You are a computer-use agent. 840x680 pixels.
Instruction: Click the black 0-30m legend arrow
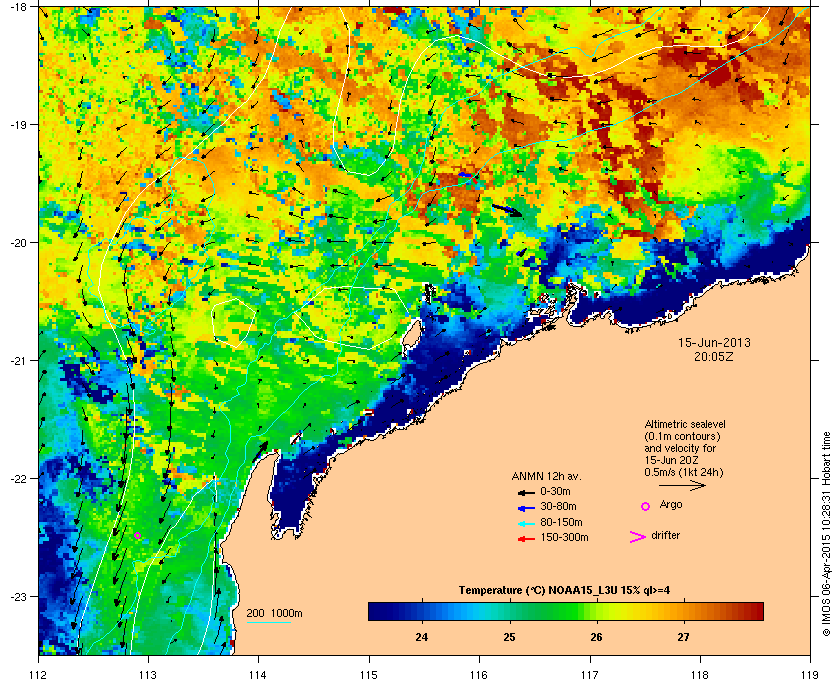click(526, 492)
